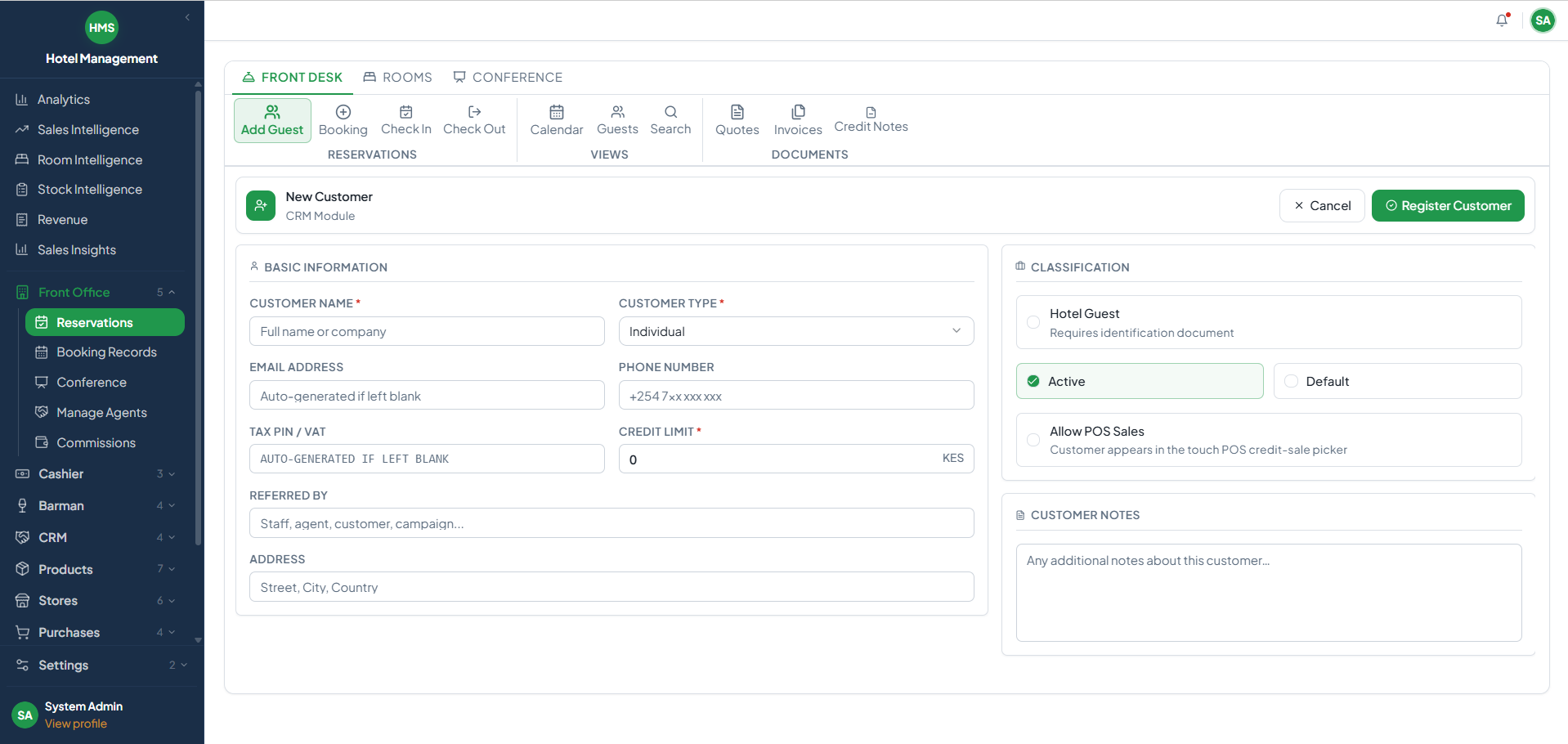The image size is (1568, 744).
Task: Expand the Products menu
Action: (x=98, y=570)
